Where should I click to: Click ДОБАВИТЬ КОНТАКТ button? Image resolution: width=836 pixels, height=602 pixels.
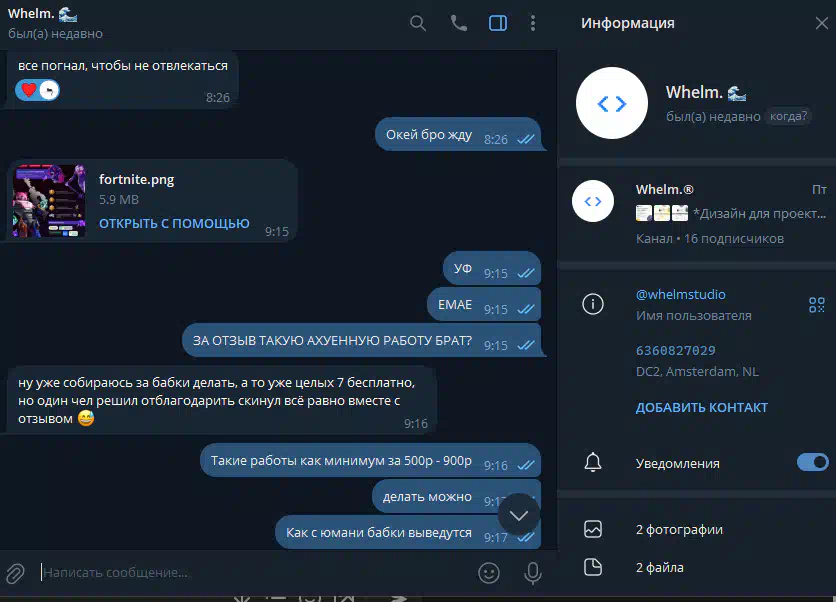[702, 407]
